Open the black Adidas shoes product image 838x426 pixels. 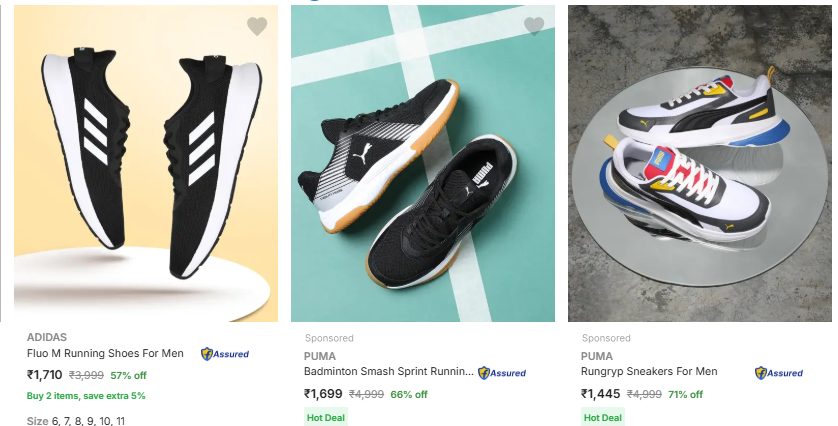tap(146, 164)
